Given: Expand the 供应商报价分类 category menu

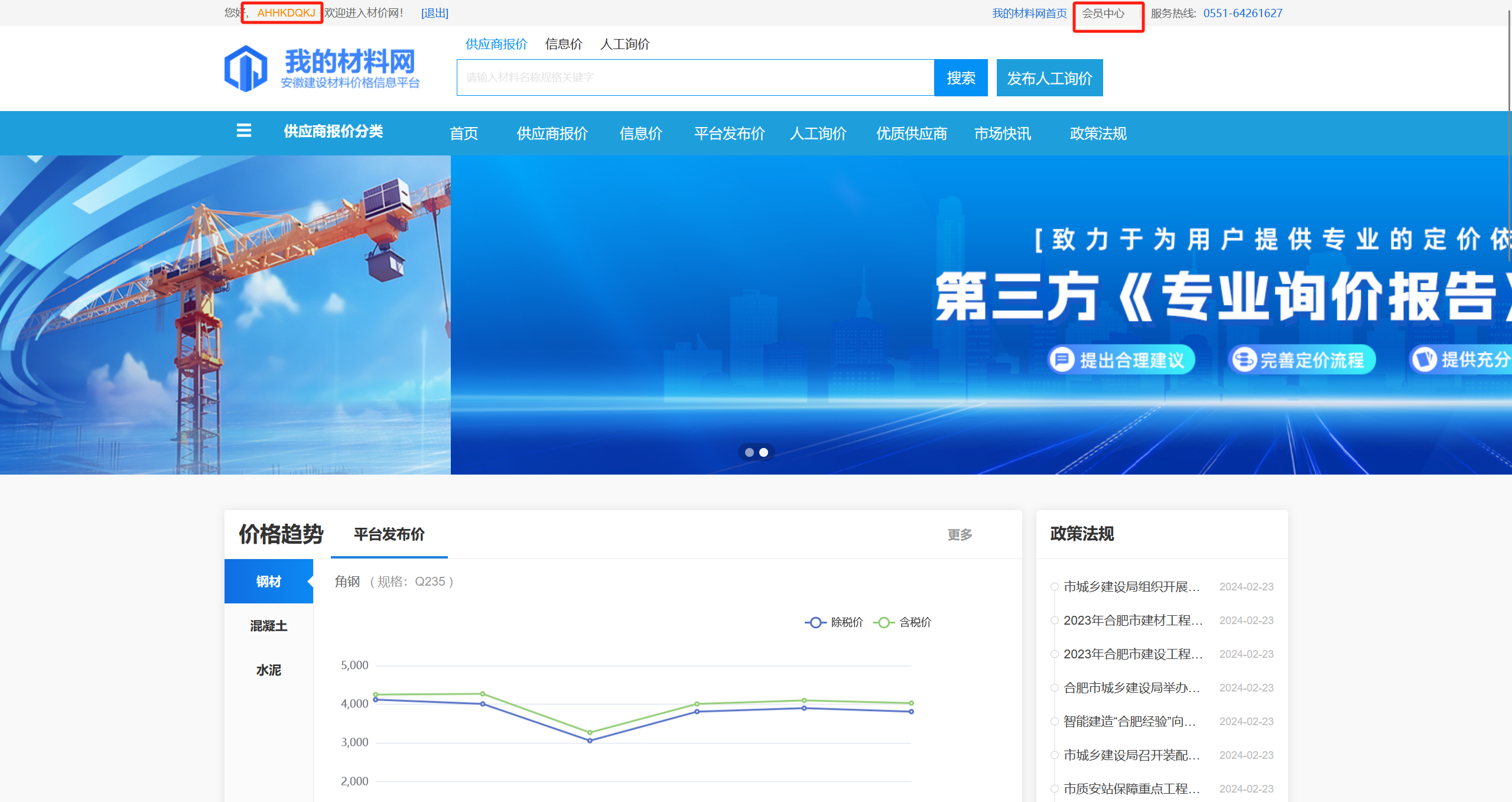Looking at the screenshot, I should click(333, 131).
